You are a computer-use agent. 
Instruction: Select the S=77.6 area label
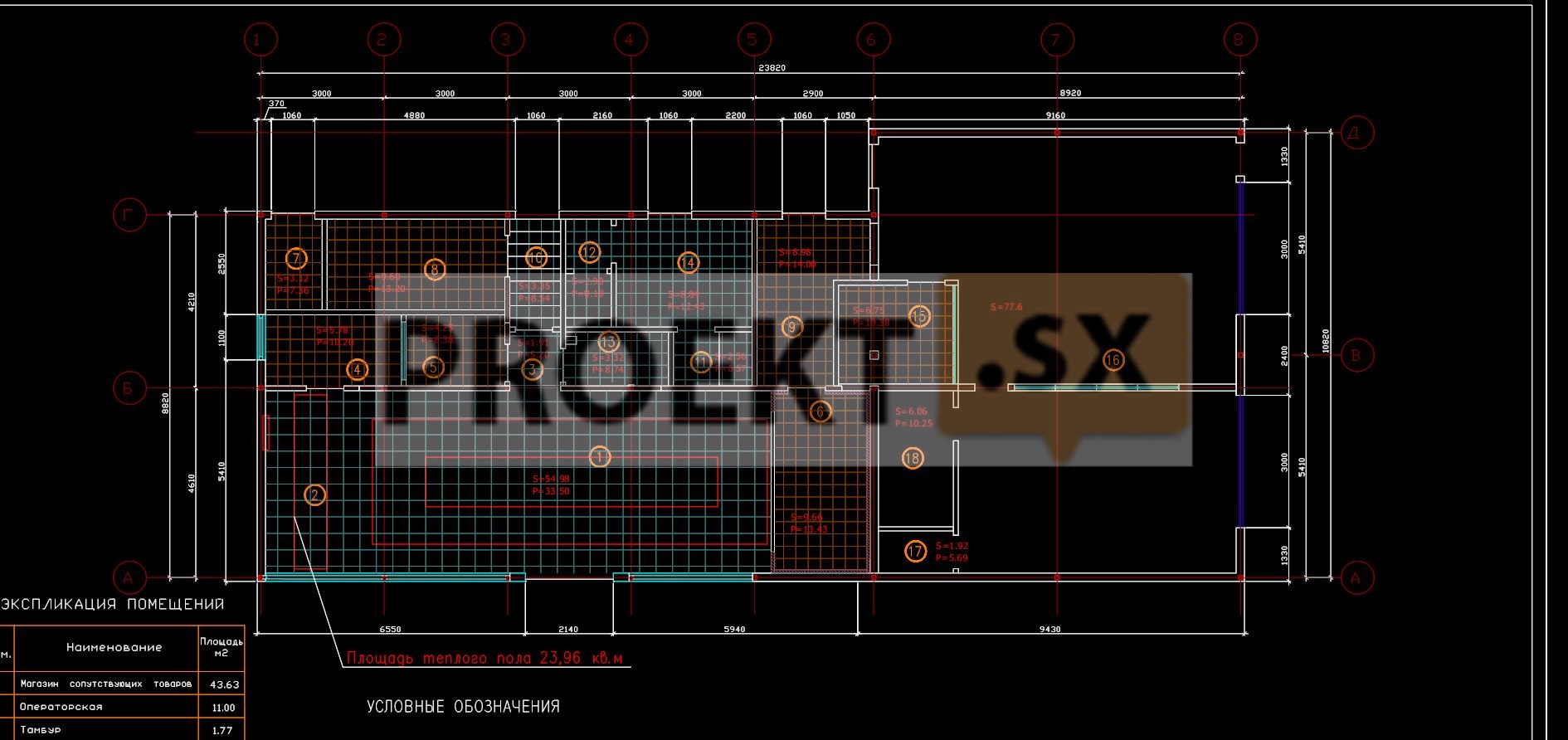click(x=1006, y=307)
